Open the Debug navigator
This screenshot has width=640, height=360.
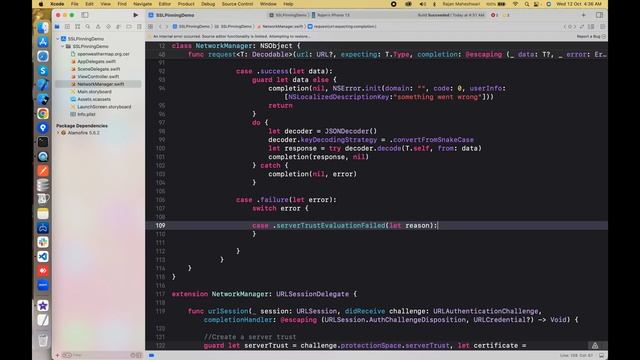click(118, 27)
